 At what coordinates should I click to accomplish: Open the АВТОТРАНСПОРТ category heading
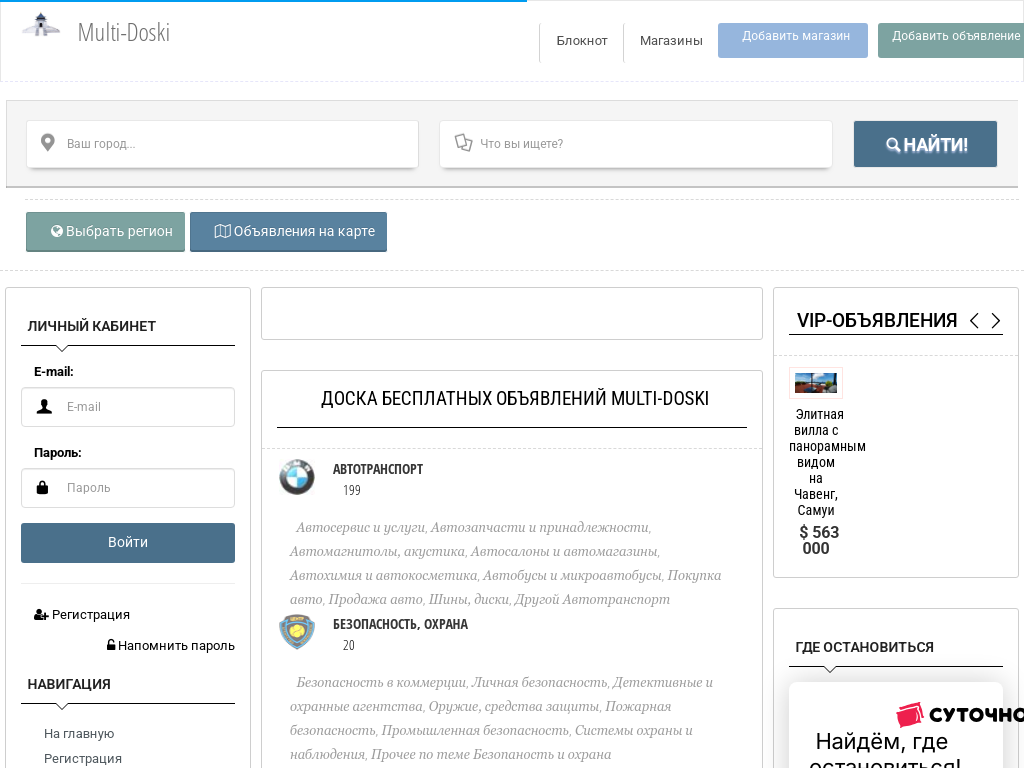pos(378,469)
